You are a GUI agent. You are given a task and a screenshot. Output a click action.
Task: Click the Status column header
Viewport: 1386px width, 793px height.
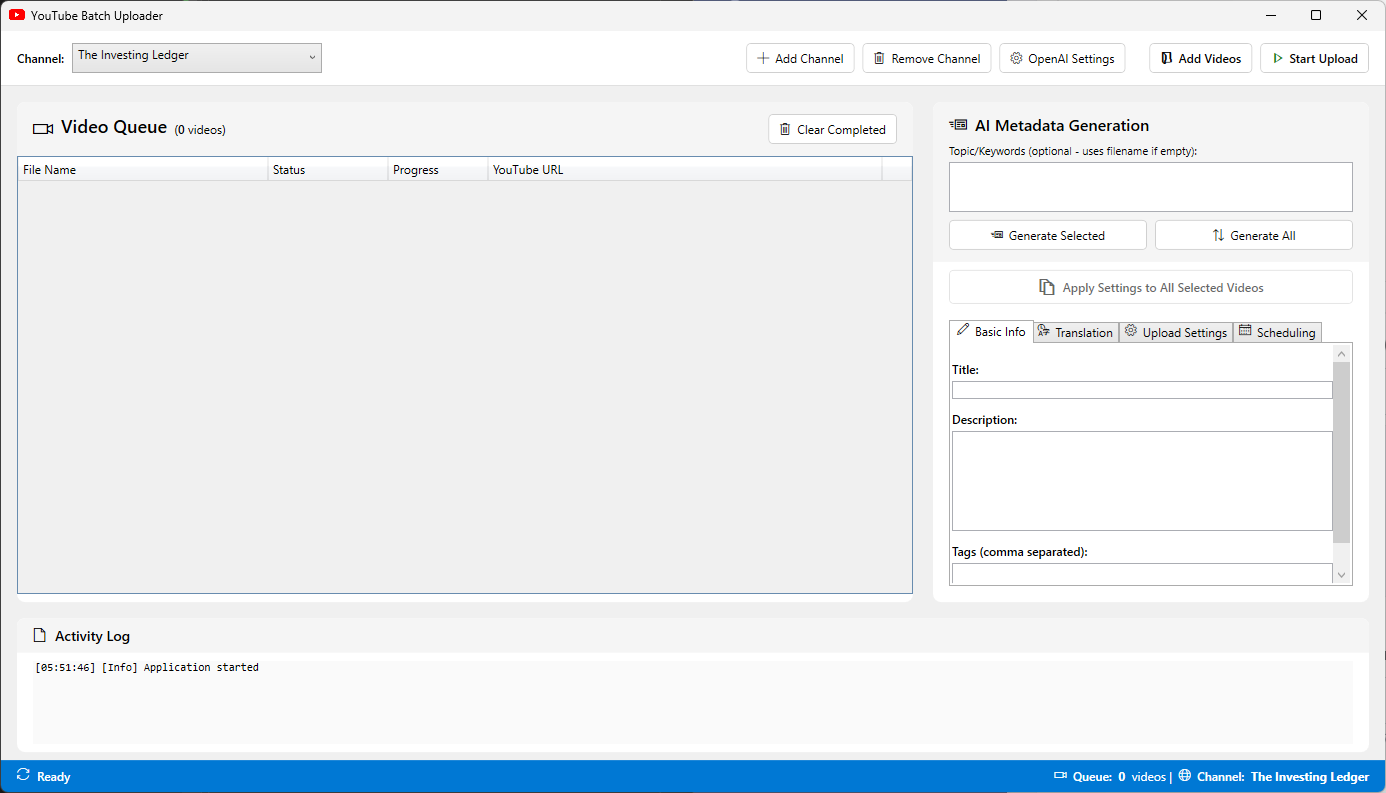click(328, 169)
